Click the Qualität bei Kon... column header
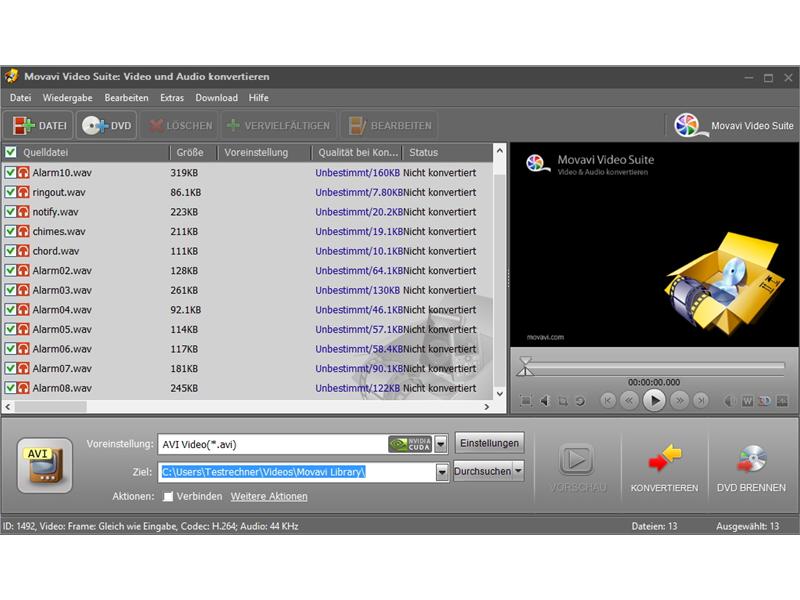 (x=357, y=152)
